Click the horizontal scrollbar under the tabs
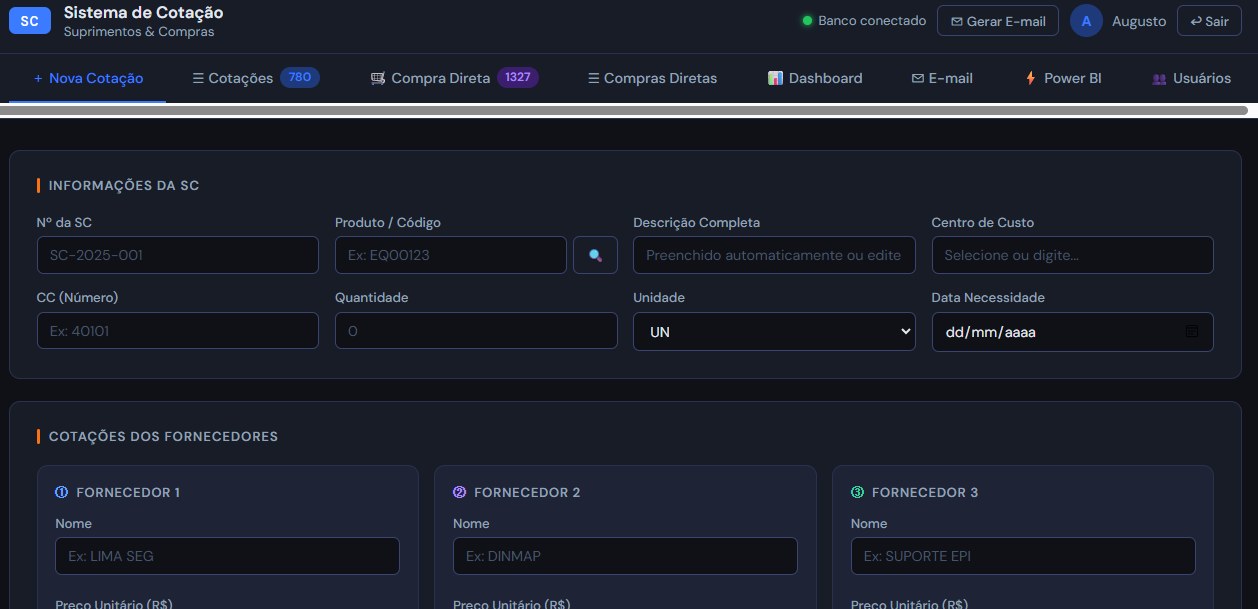1258x609 pixels. pos(624,110)
